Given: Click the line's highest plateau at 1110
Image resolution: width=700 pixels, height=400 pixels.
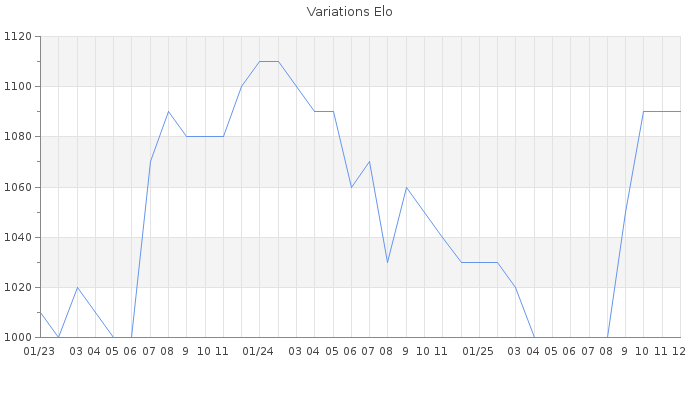Looking at the screenshot, I should [x=269, y=62].
